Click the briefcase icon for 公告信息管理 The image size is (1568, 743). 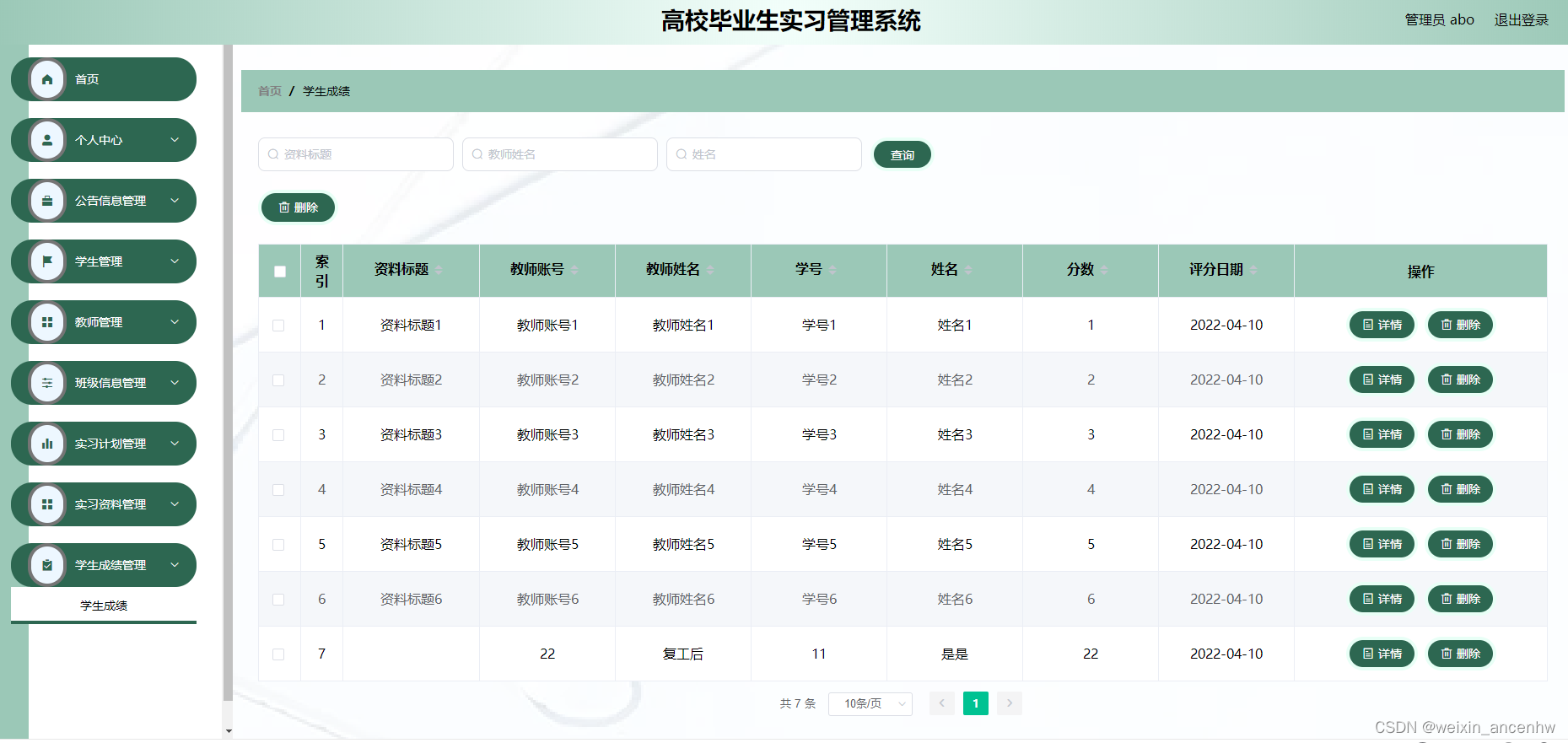tap(47, 201)
